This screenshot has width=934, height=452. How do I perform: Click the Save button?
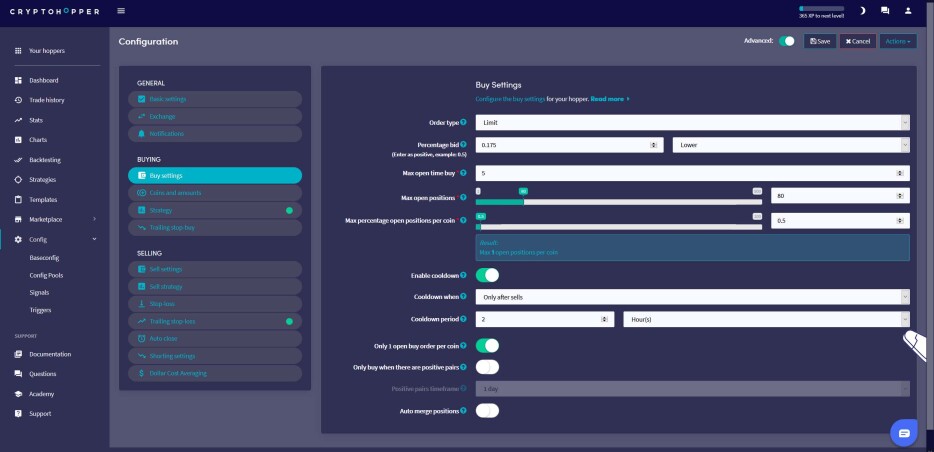tap(820, 41)
